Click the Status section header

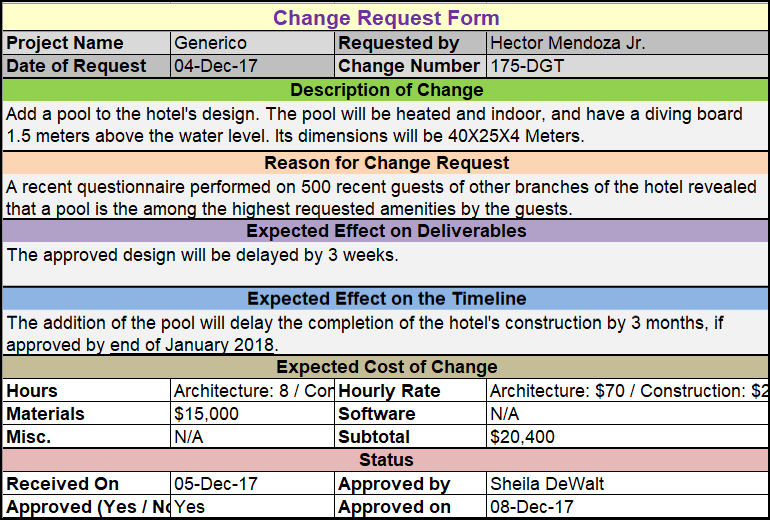tap(386, 460)
